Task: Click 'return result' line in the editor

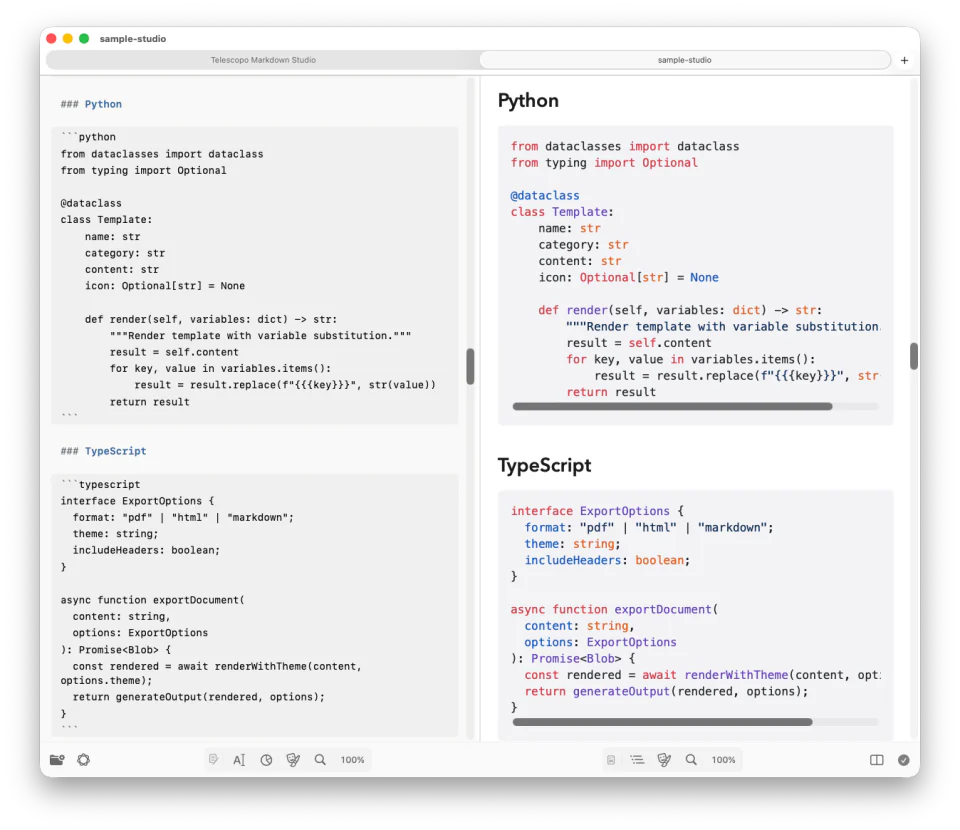Action: tap(149, 402)
